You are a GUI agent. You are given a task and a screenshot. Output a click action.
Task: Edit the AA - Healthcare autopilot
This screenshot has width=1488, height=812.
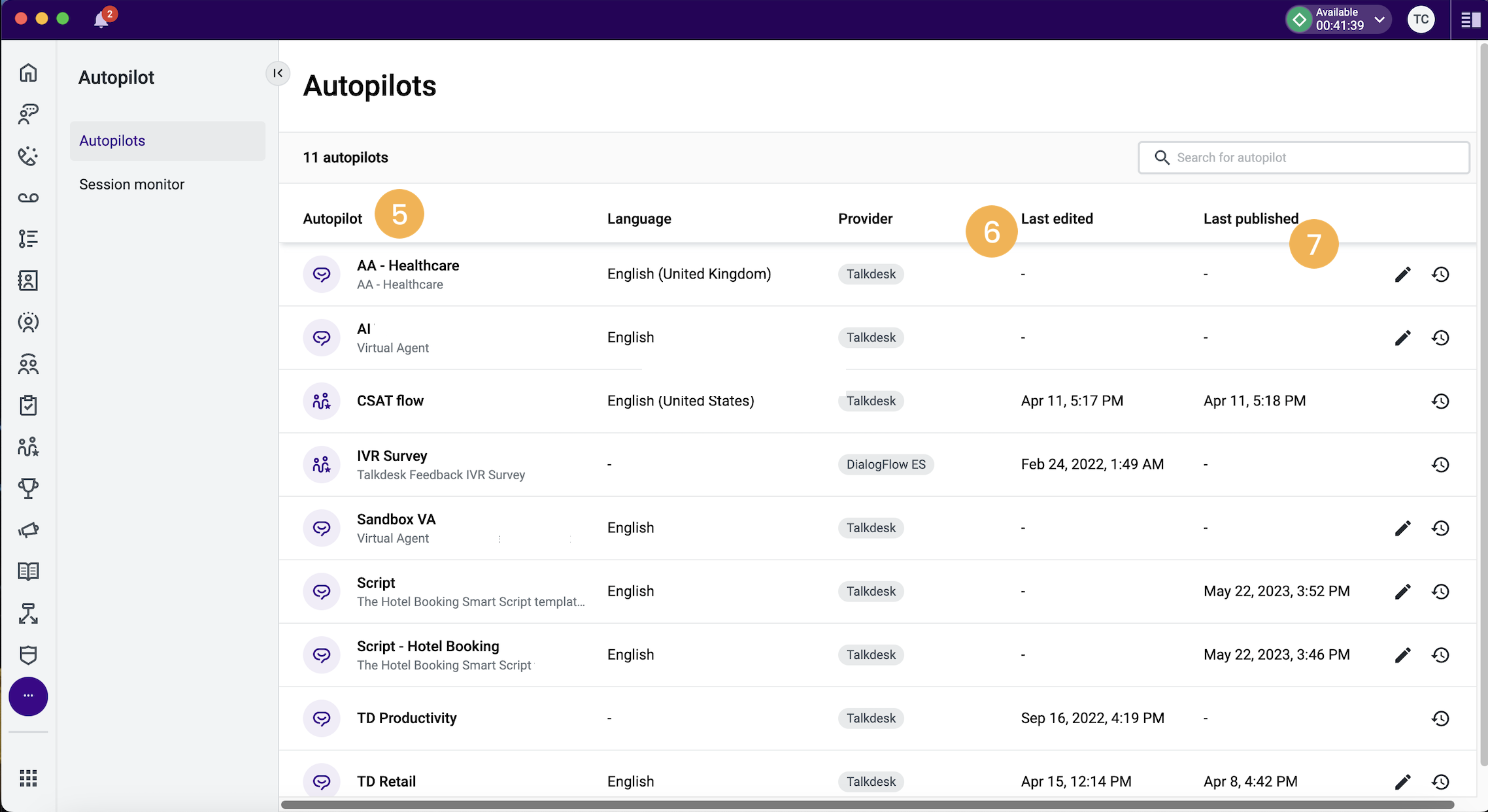click(1402, 275)
